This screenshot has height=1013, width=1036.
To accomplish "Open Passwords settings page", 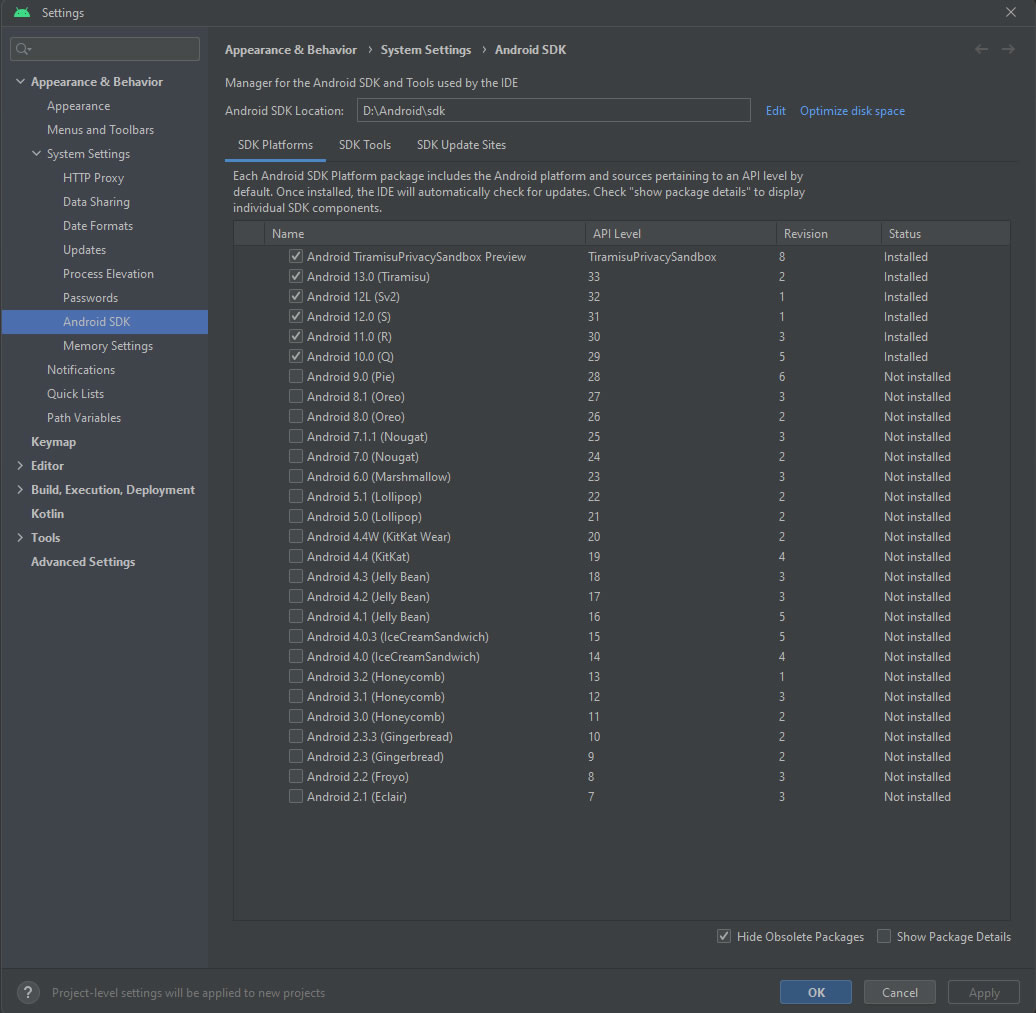I will click(91, 297).
